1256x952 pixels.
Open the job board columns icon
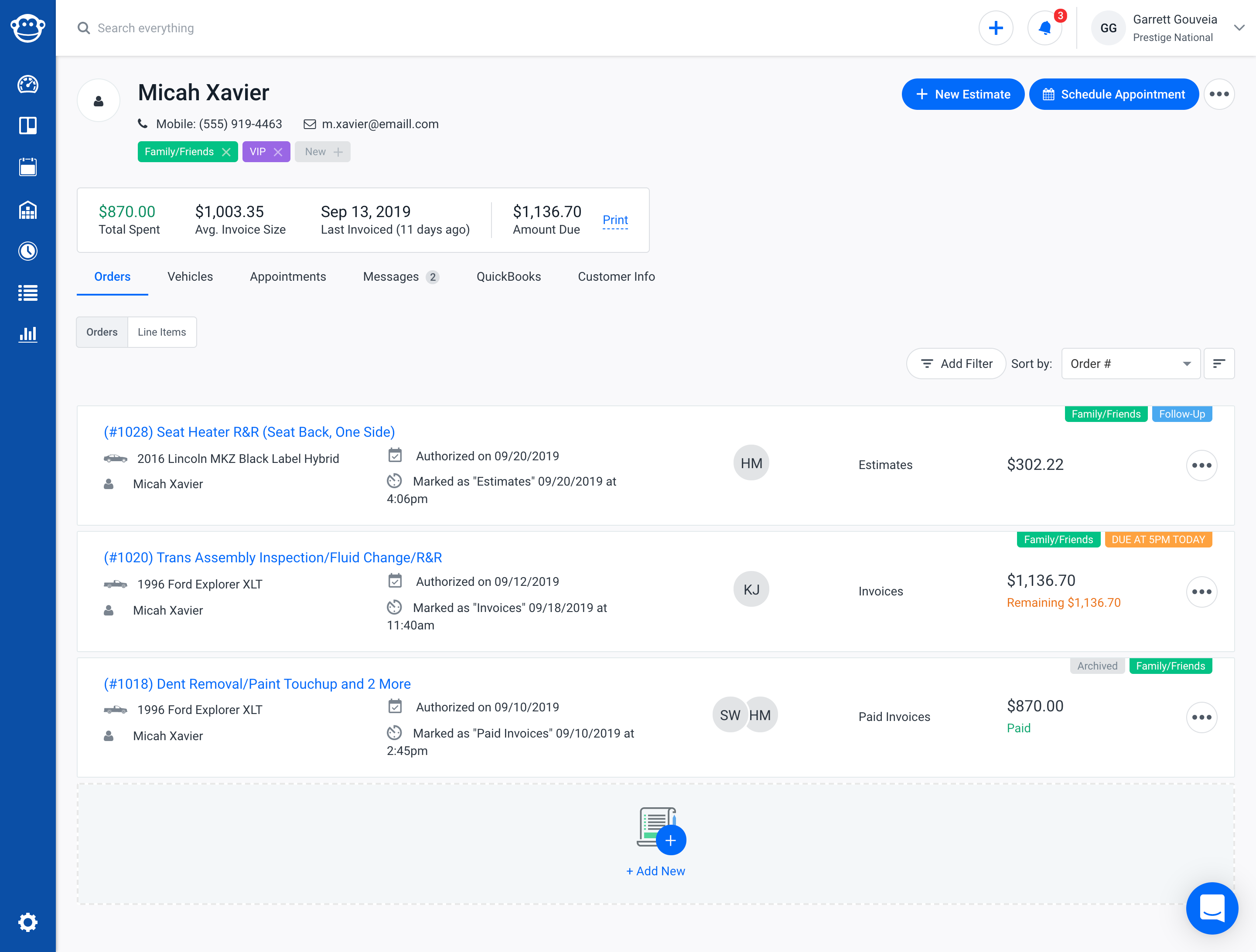pyautogui.click(x=27, y=126)
